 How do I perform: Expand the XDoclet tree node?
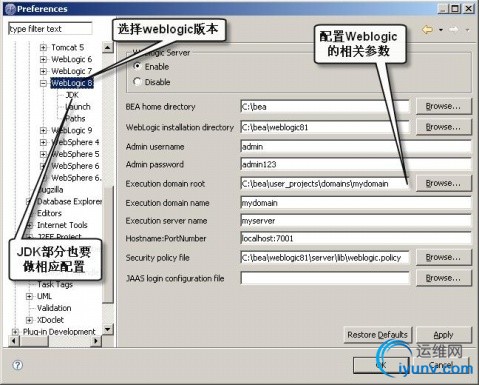click(29, 320)
